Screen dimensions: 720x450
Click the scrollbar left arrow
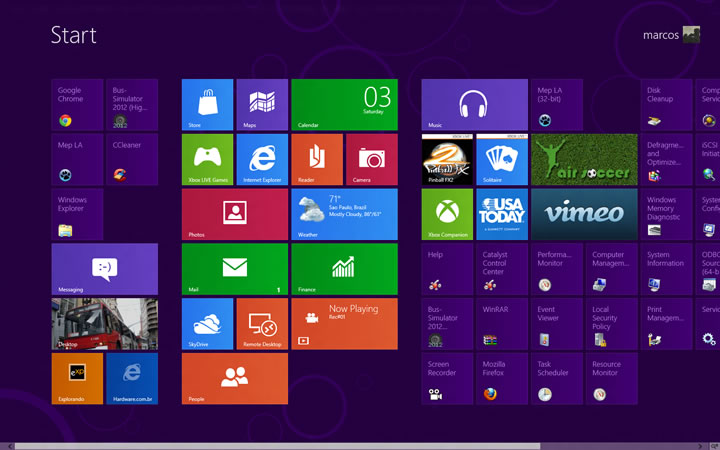coord(10,446)
